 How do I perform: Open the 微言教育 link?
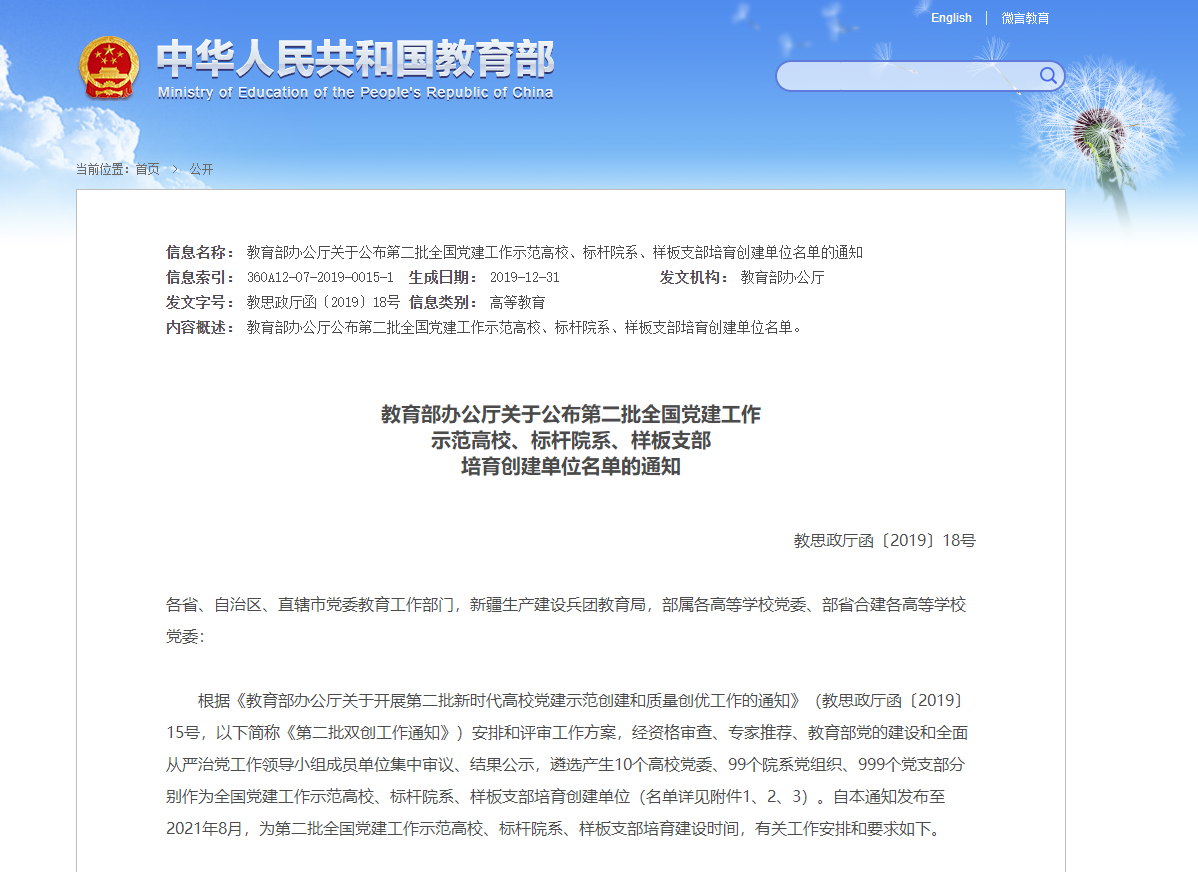(x=1025, y=18)
